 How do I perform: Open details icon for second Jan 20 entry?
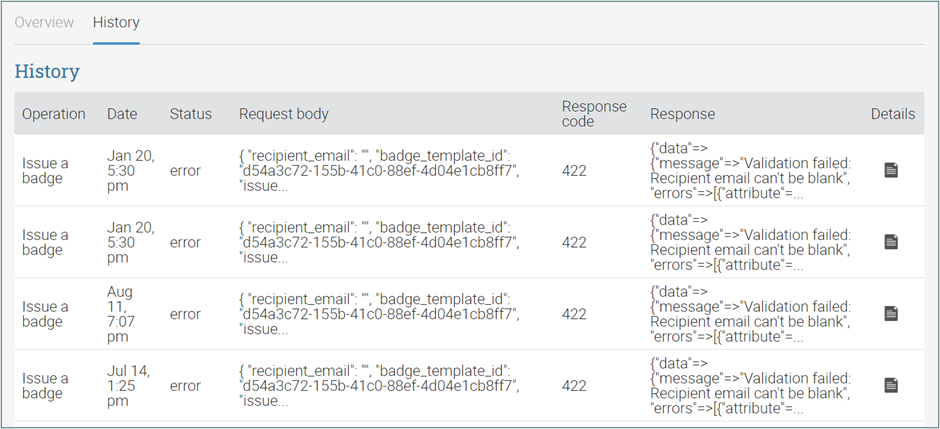[891, 242]
